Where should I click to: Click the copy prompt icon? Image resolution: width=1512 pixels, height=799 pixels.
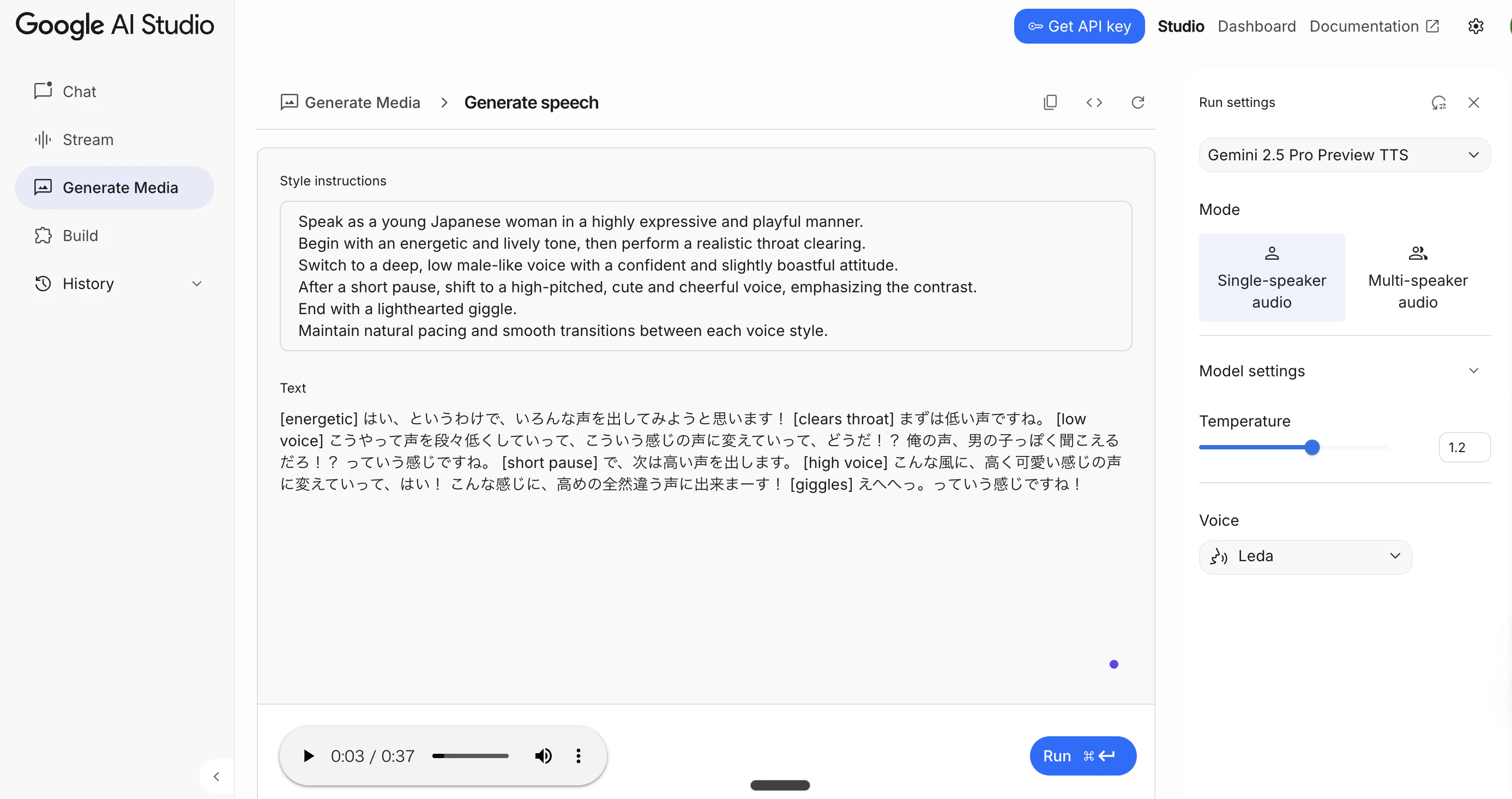[1050, 103]
